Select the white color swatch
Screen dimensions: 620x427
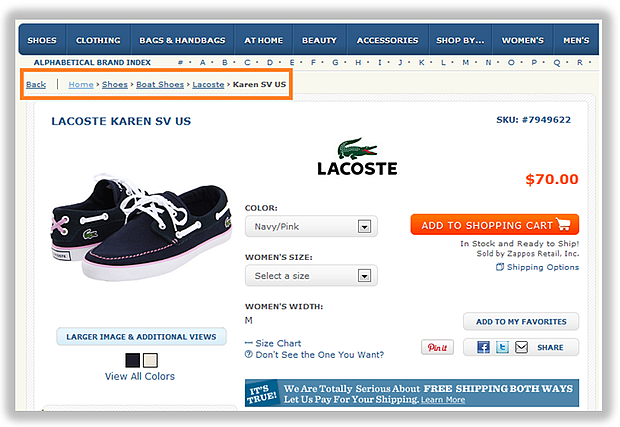[150, 360]
